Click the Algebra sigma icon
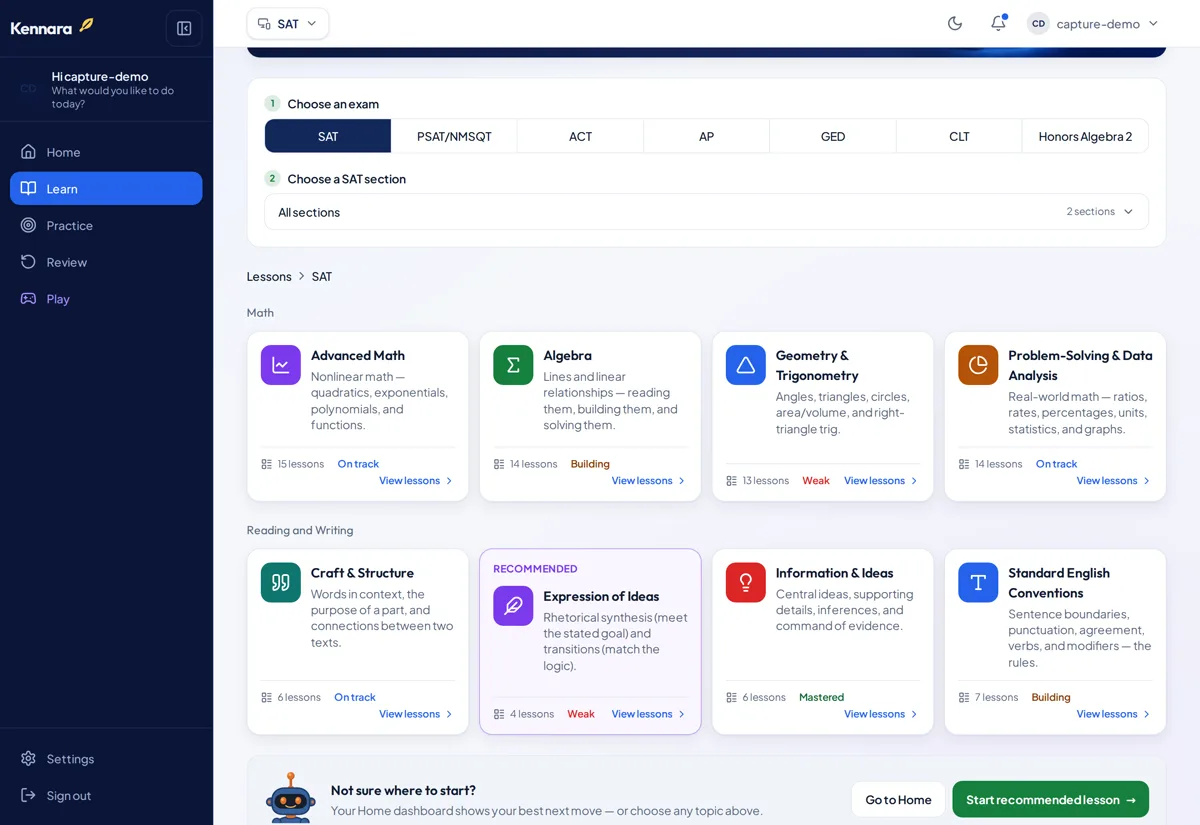This screenshot has height=825, width=1200. [x=513, y=365]
